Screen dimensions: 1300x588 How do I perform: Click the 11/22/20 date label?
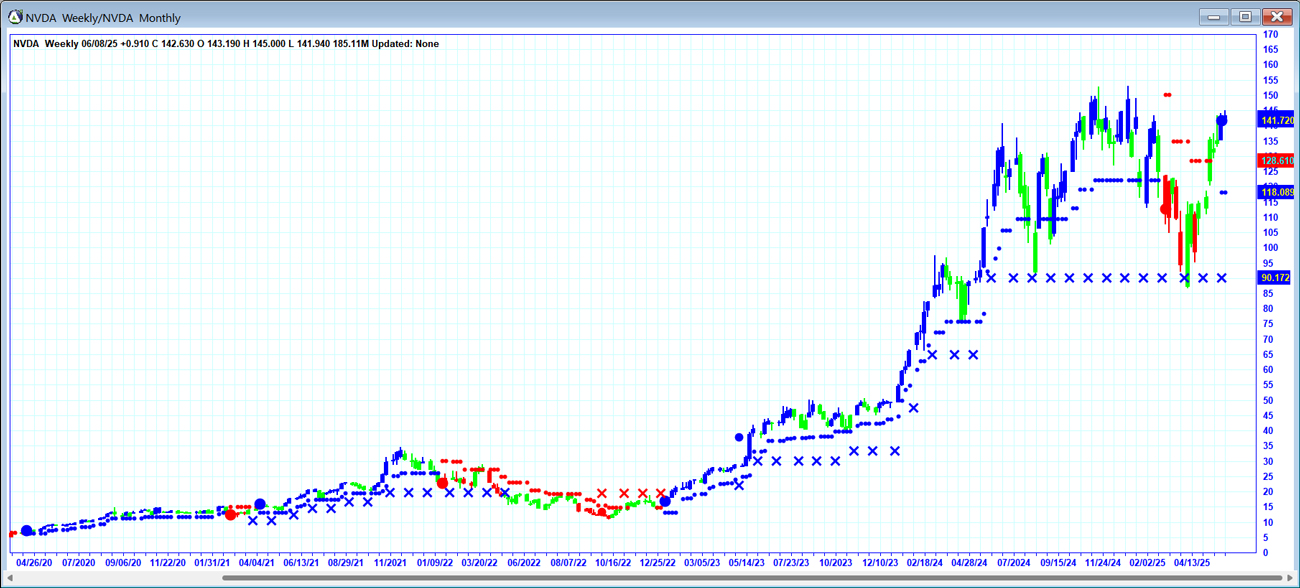[x=168, y=563]
